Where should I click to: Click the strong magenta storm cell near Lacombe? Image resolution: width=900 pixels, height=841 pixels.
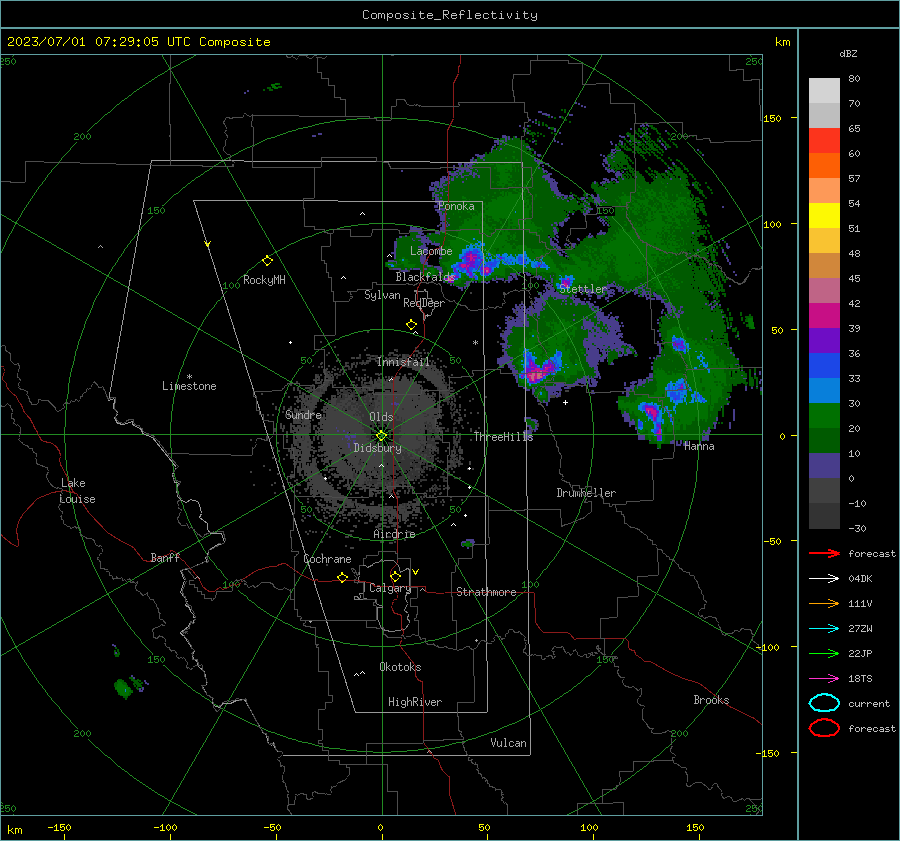tap(471, 261)
